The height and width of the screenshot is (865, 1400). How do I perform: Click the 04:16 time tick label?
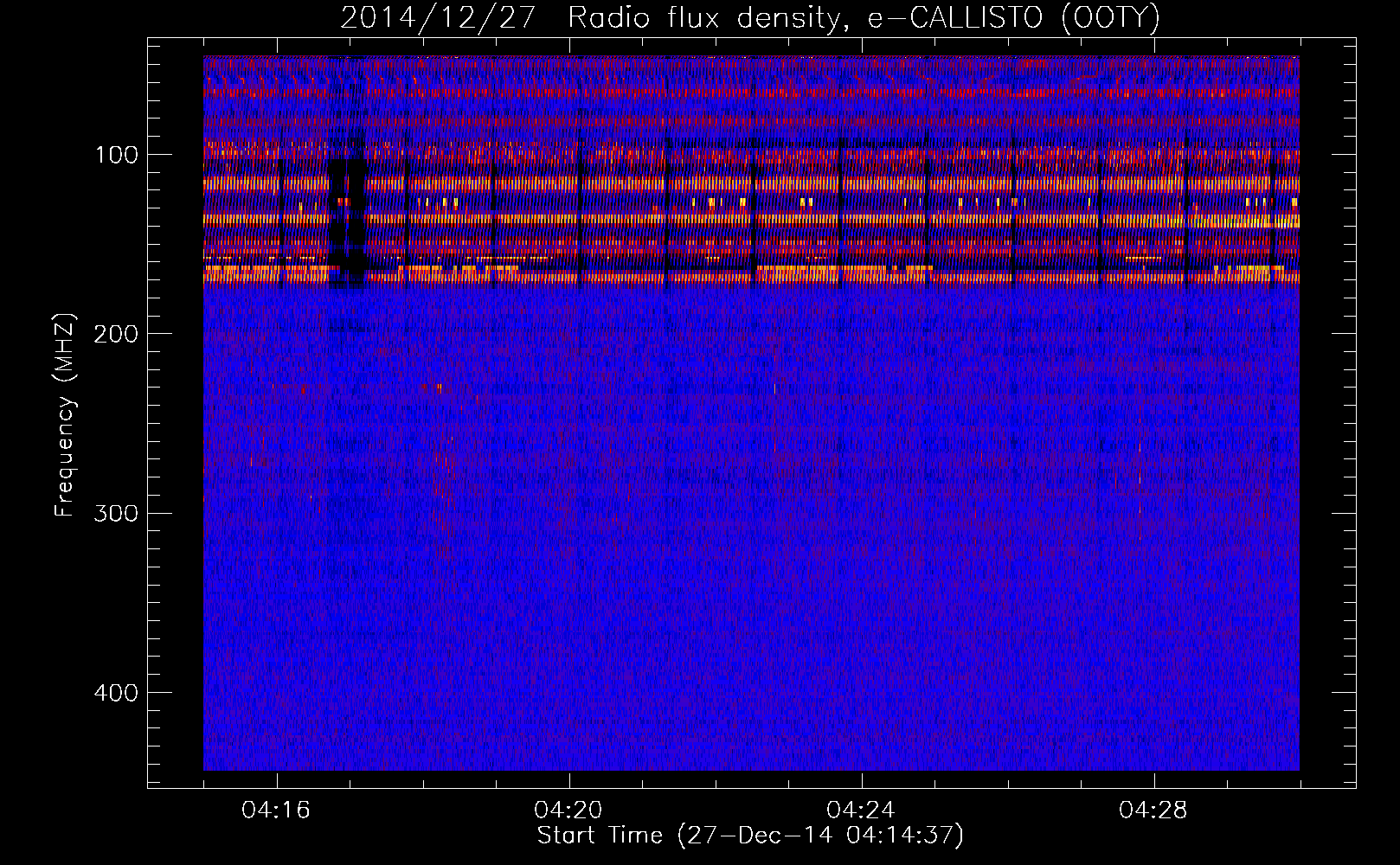[x=277, y=811]
